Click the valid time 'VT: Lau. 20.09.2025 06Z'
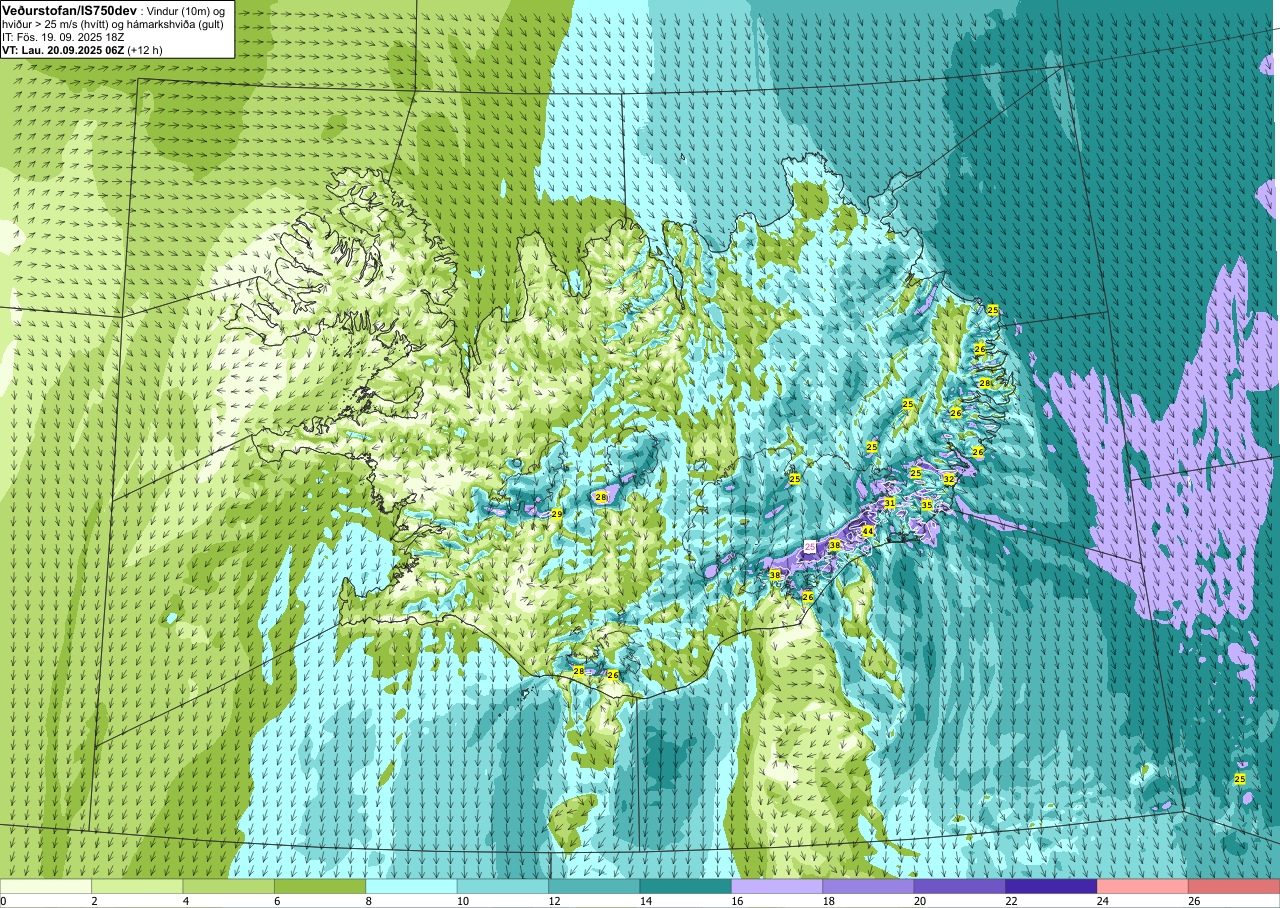 (63, 49)
